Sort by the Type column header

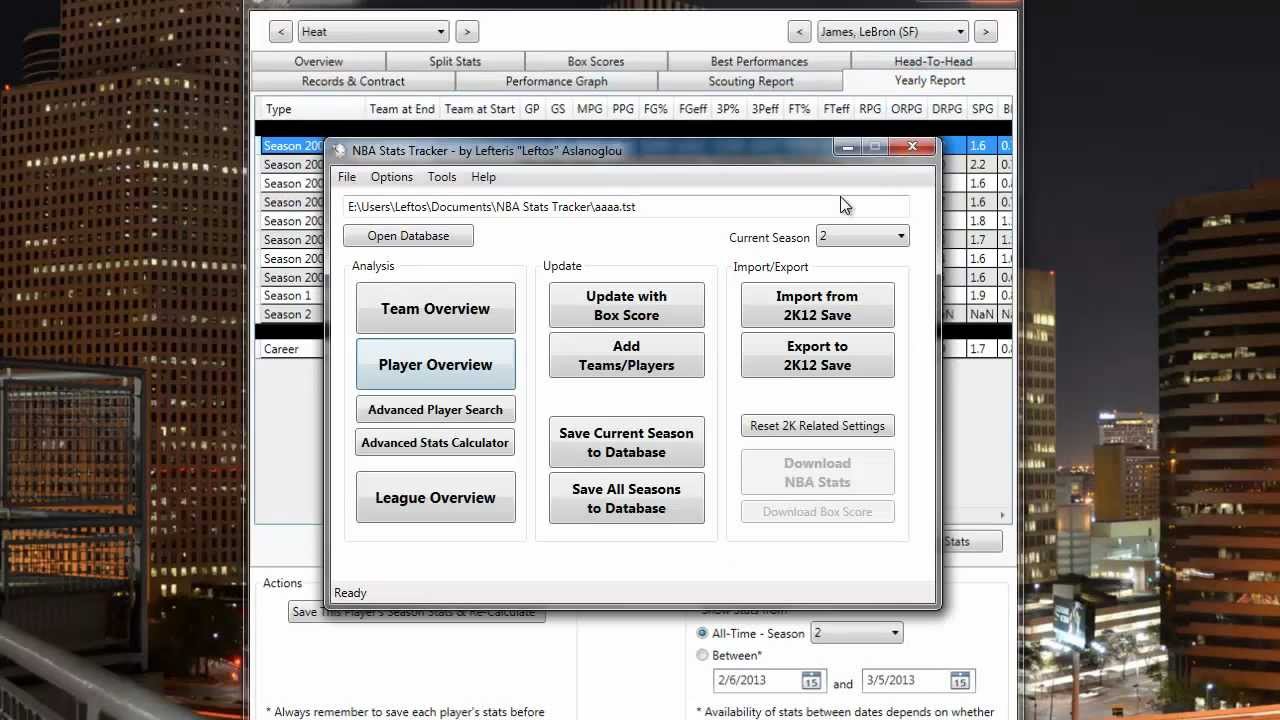click(x=312, y=109)
